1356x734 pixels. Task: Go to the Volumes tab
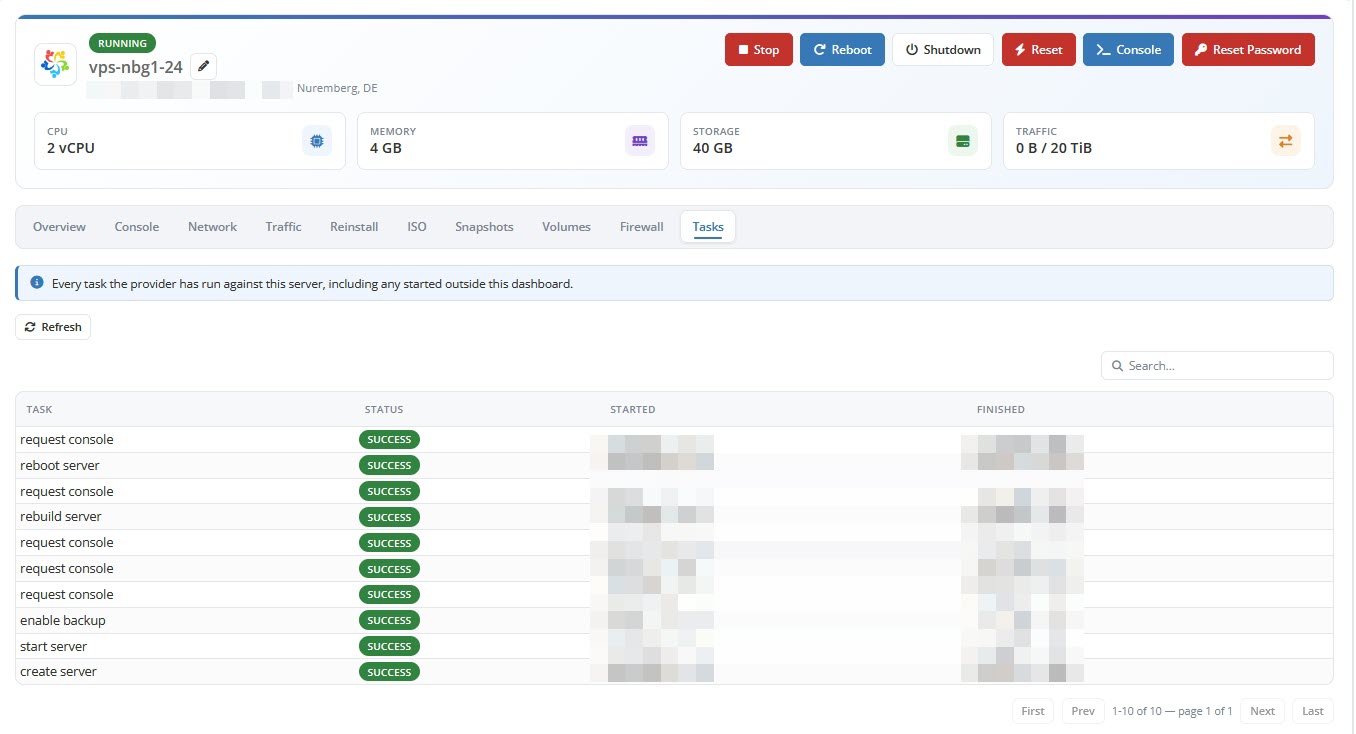click(x=566, y=227)
